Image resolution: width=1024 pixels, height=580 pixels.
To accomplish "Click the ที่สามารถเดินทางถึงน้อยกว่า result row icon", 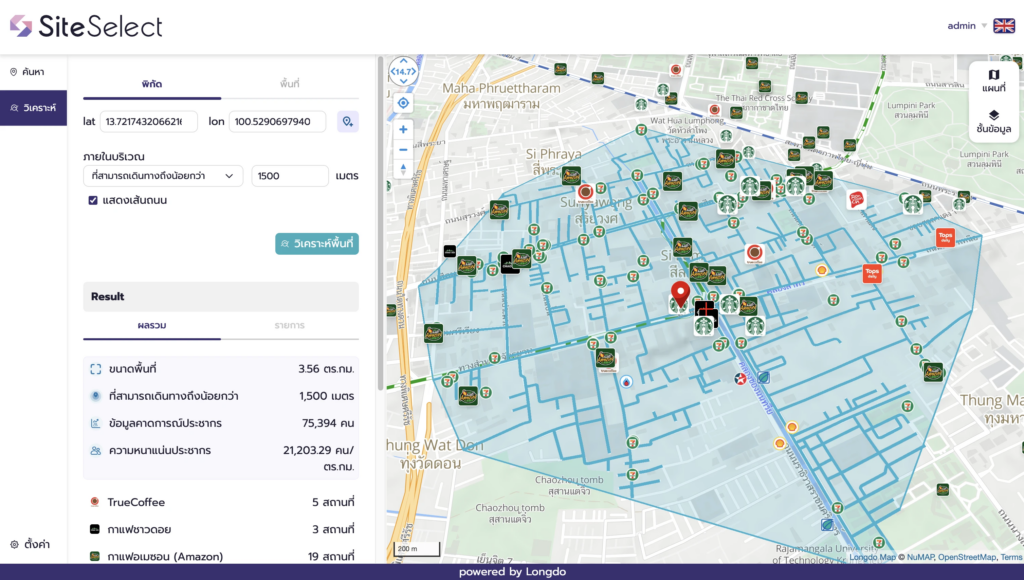I will click(95, 396).
